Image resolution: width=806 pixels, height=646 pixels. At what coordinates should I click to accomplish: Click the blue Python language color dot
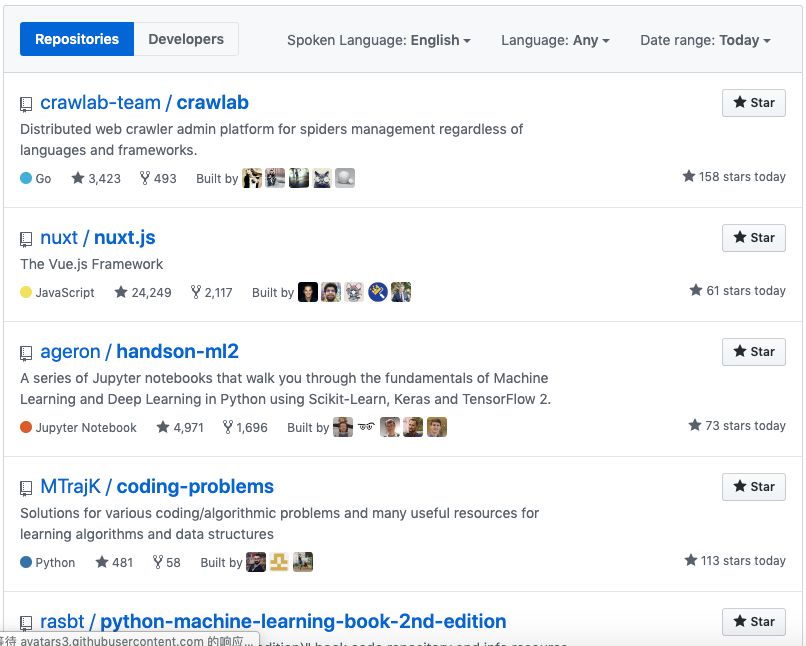(26, 562)
